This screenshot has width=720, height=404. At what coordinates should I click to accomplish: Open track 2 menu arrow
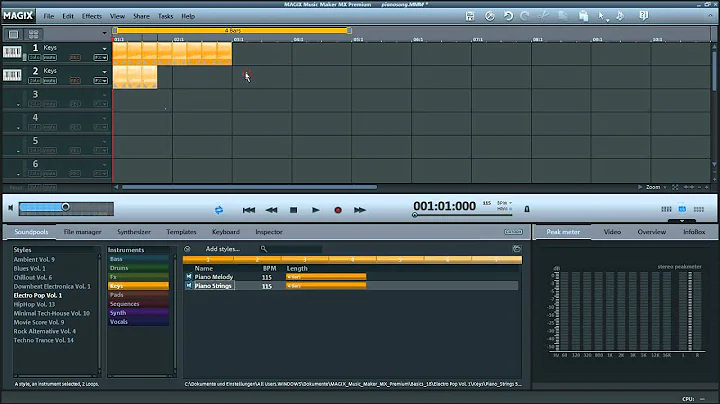[104, 72]
